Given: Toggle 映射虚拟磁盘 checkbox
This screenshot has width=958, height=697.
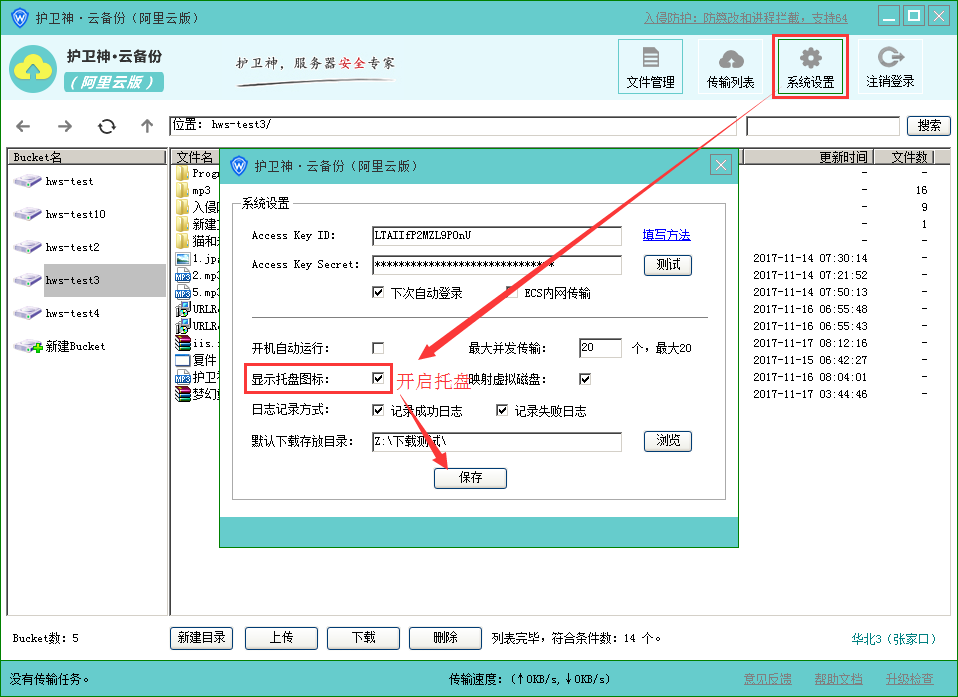Looking at the screenshot, I should (x=585, y=379).
